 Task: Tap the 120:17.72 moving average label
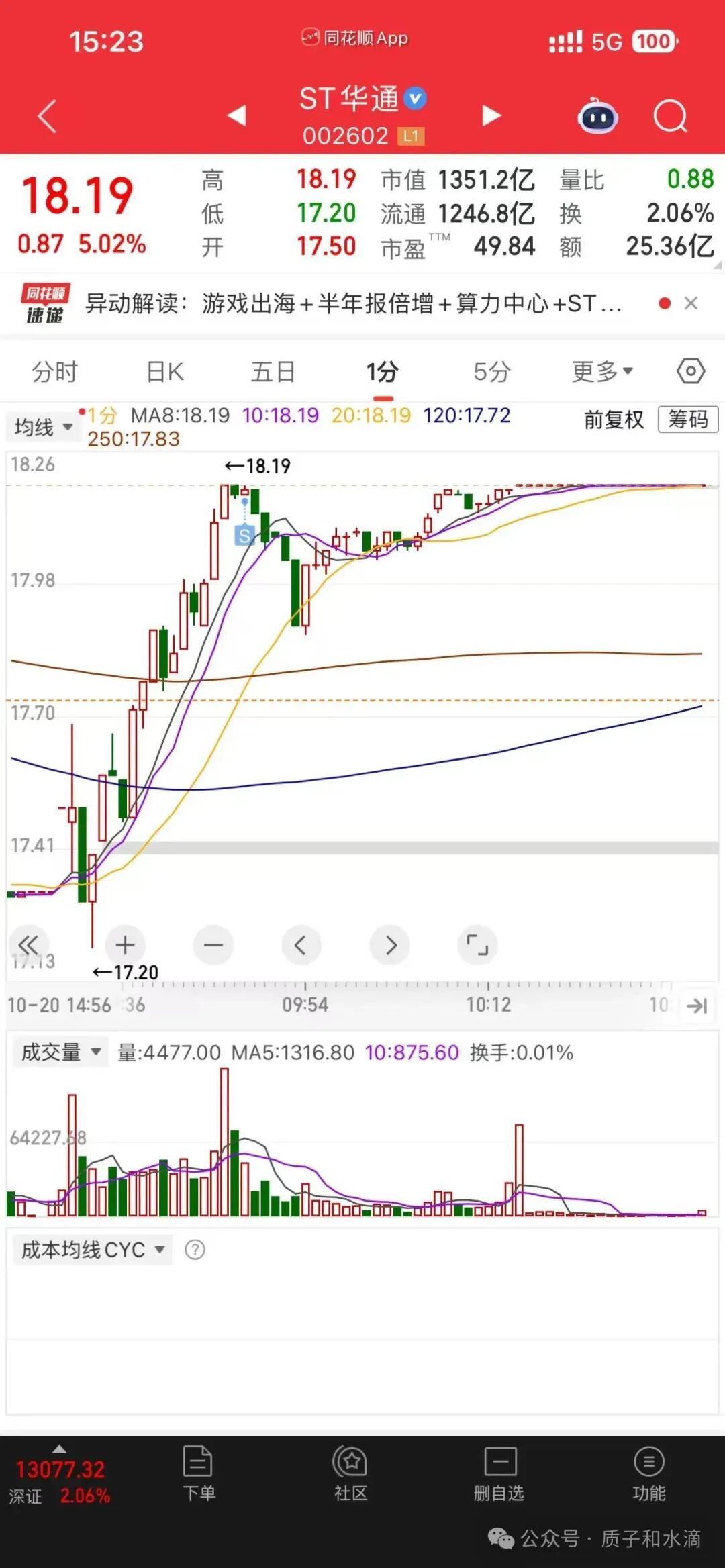[467, 415]
